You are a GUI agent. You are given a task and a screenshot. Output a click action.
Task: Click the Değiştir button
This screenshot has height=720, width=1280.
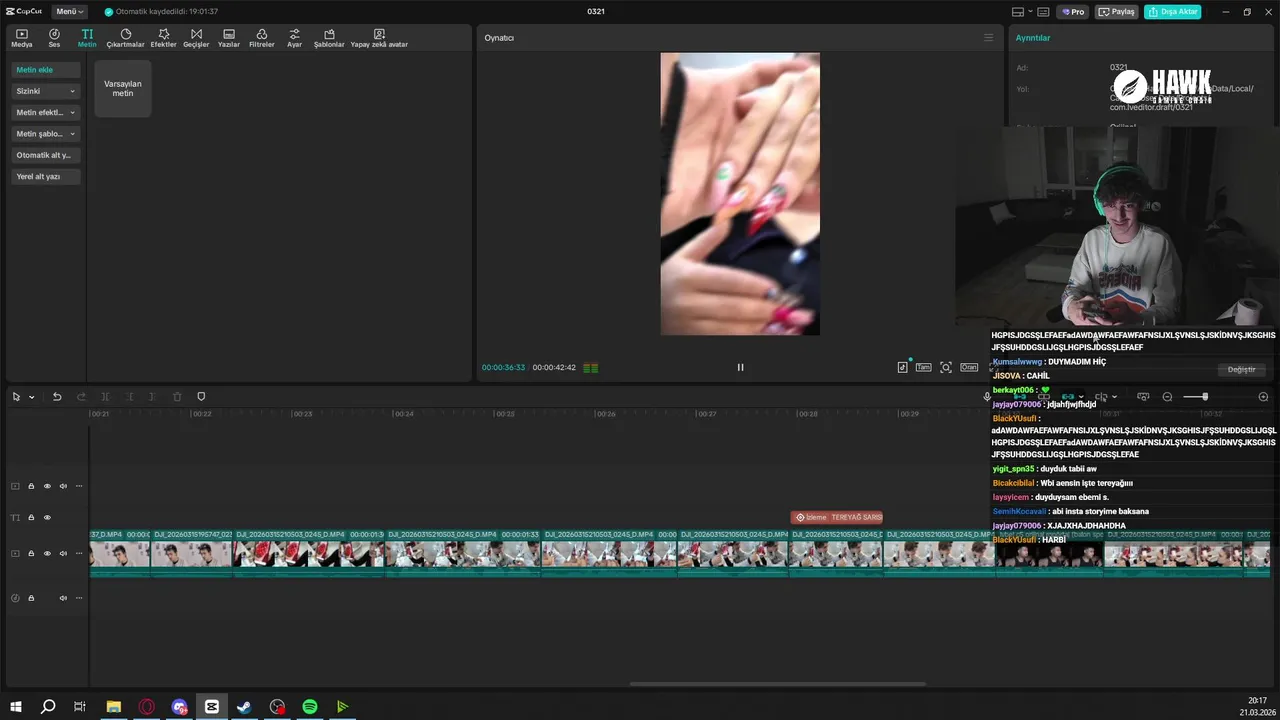pos(1241,369)
